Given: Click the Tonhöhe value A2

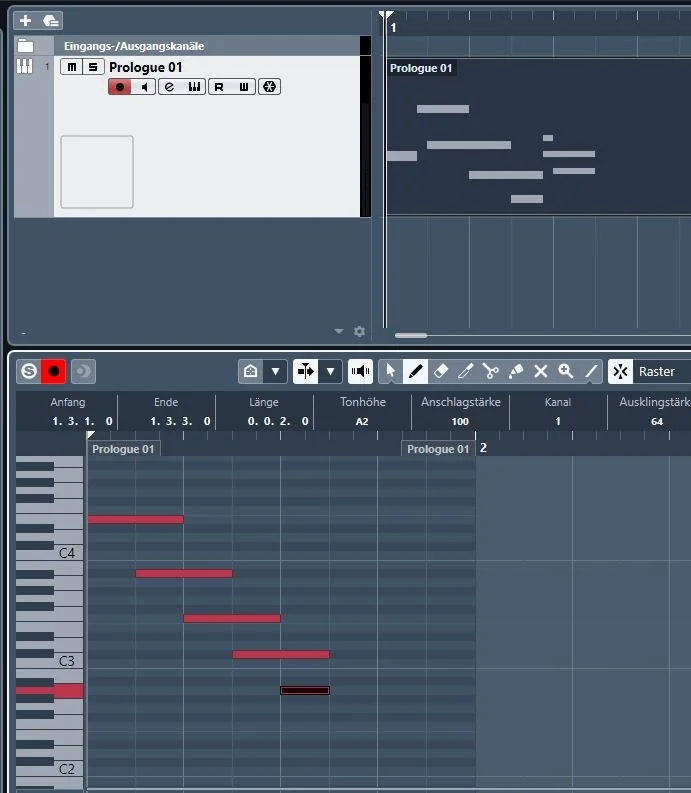Looking at the screenshot, I should click(362, 421).
